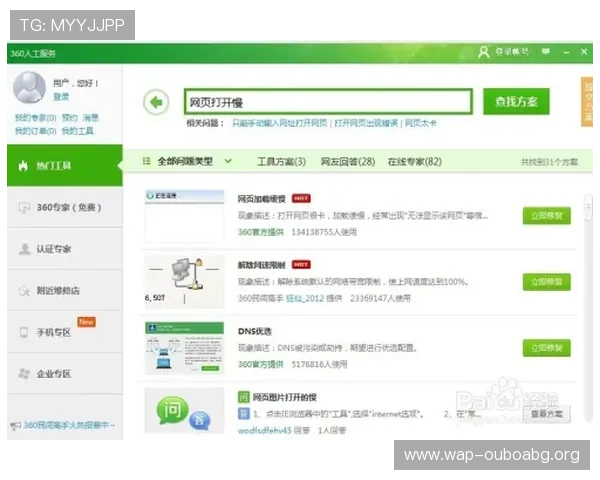
Task: Switch to 网友回答(28) tab
Action: click(x=348, y=162)
